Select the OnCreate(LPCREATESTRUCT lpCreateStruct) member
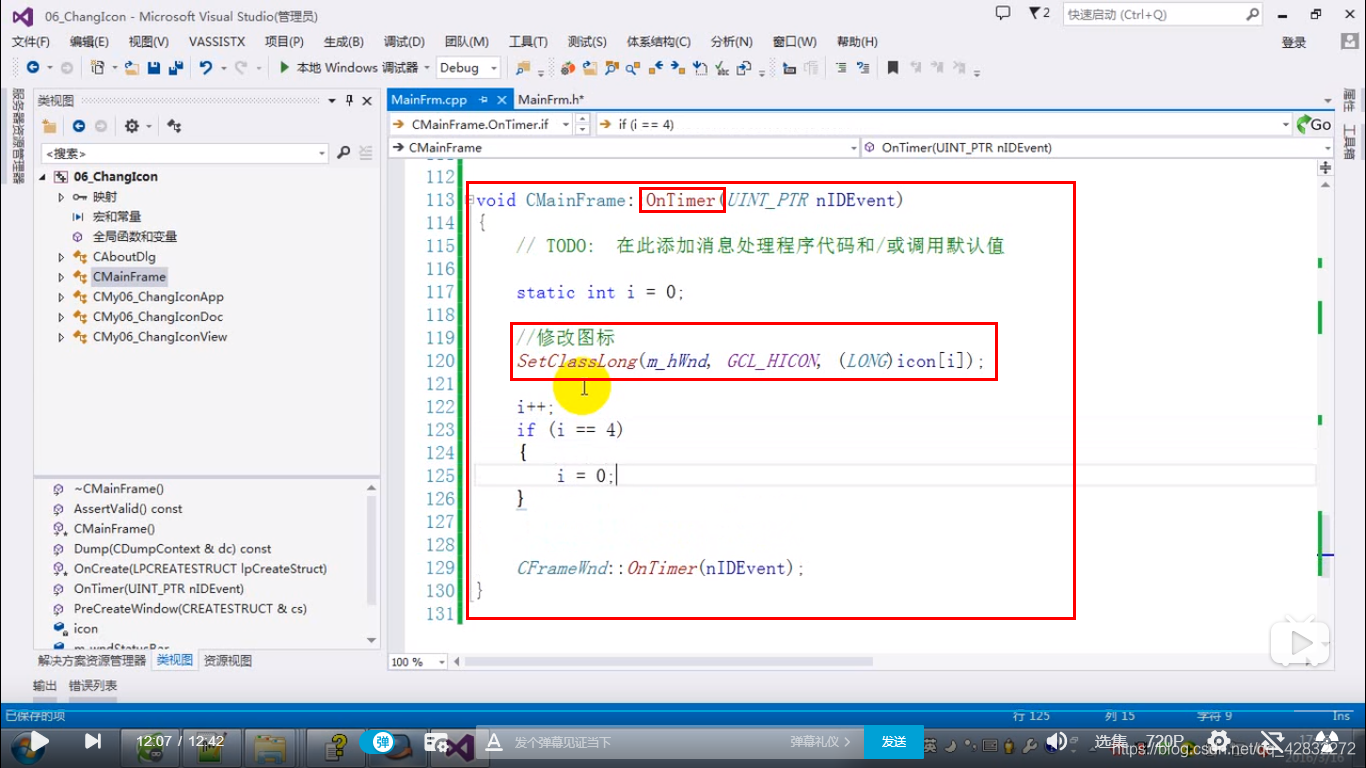Screen dimensions: 1366x768 pos(200,568)
